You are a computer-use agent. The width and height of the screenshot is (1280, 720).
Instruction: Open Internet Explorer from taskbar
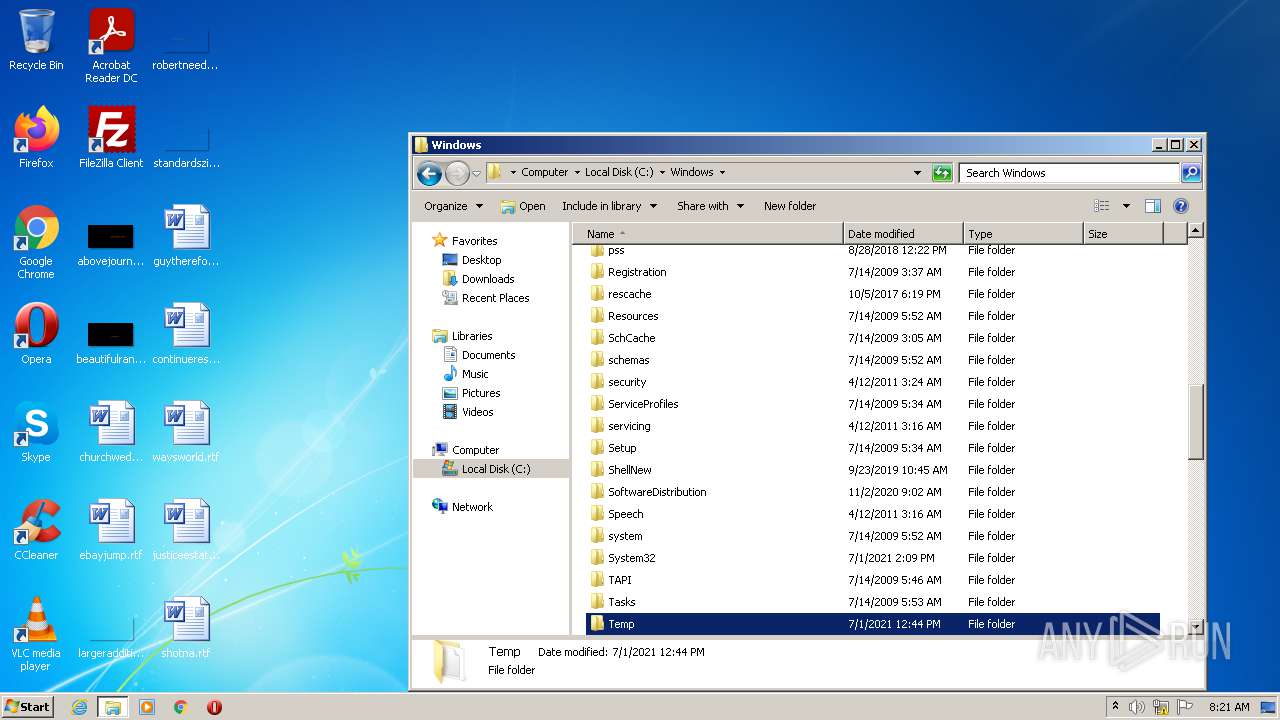(x=79, y=707)
